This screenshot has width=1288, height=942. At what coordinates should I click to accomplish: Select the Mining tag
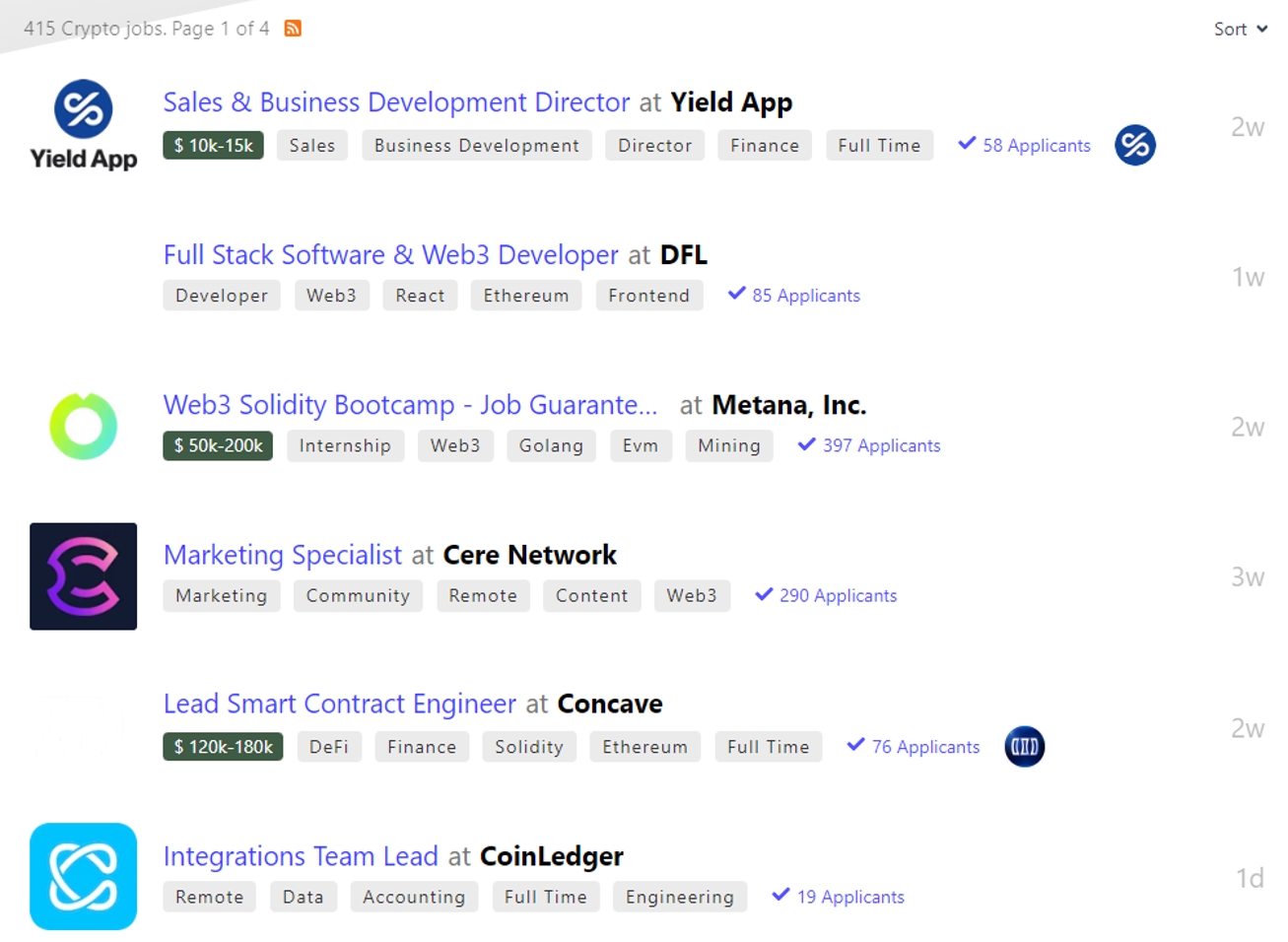(x=729, y=445)
